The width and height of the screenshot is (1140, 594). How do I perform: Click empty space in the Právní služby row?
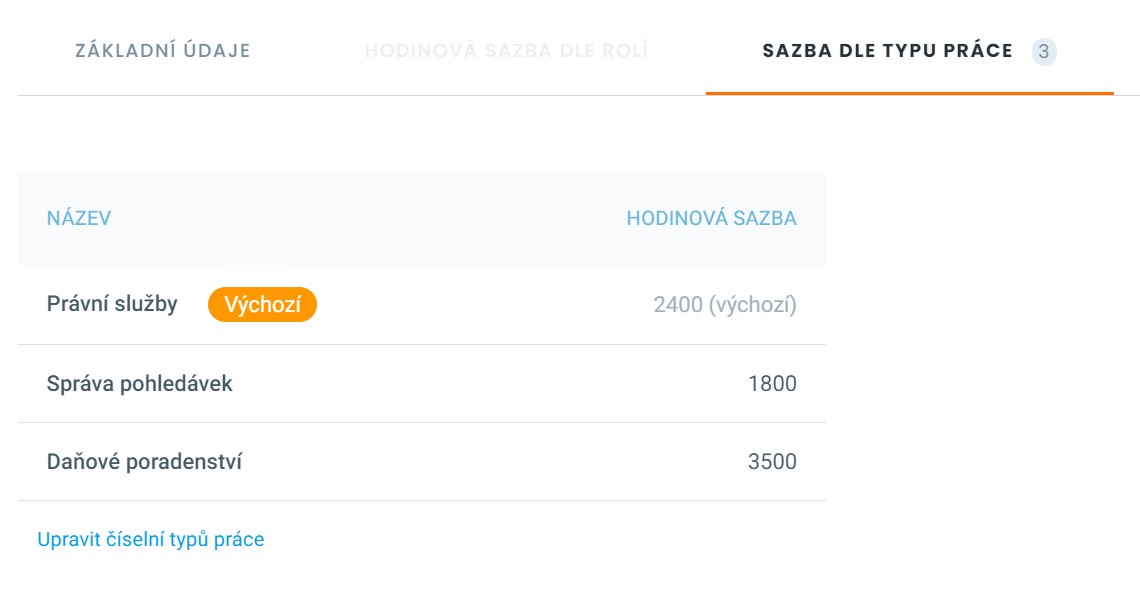coord(480,305)
